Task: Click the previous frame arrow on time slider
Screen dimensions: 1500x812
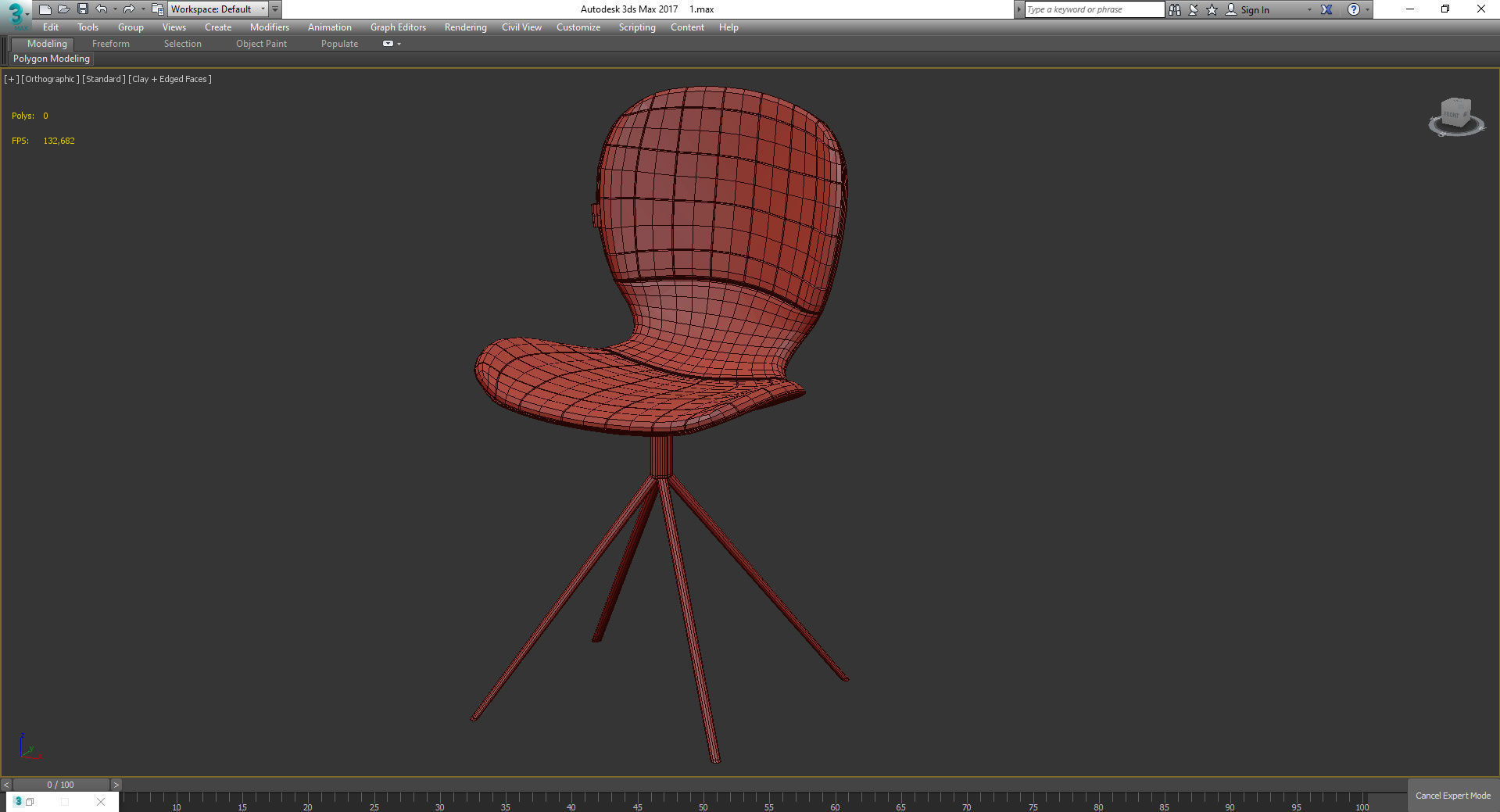Action: pyautogui.click(x=6, y=785)
